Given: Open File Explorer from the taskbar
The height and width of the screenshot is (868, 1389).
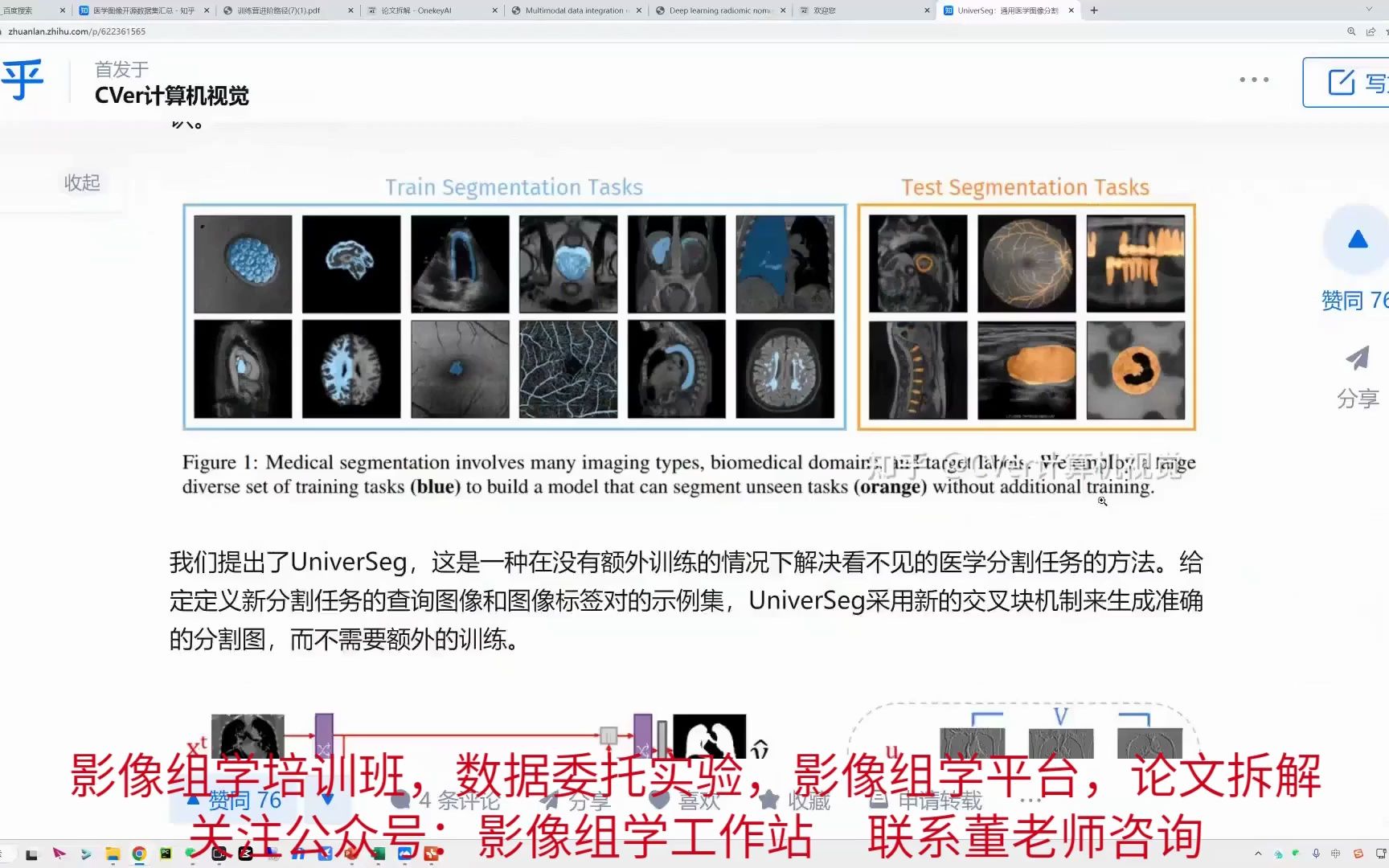Looking at the screenshot, I should (113, 854).
